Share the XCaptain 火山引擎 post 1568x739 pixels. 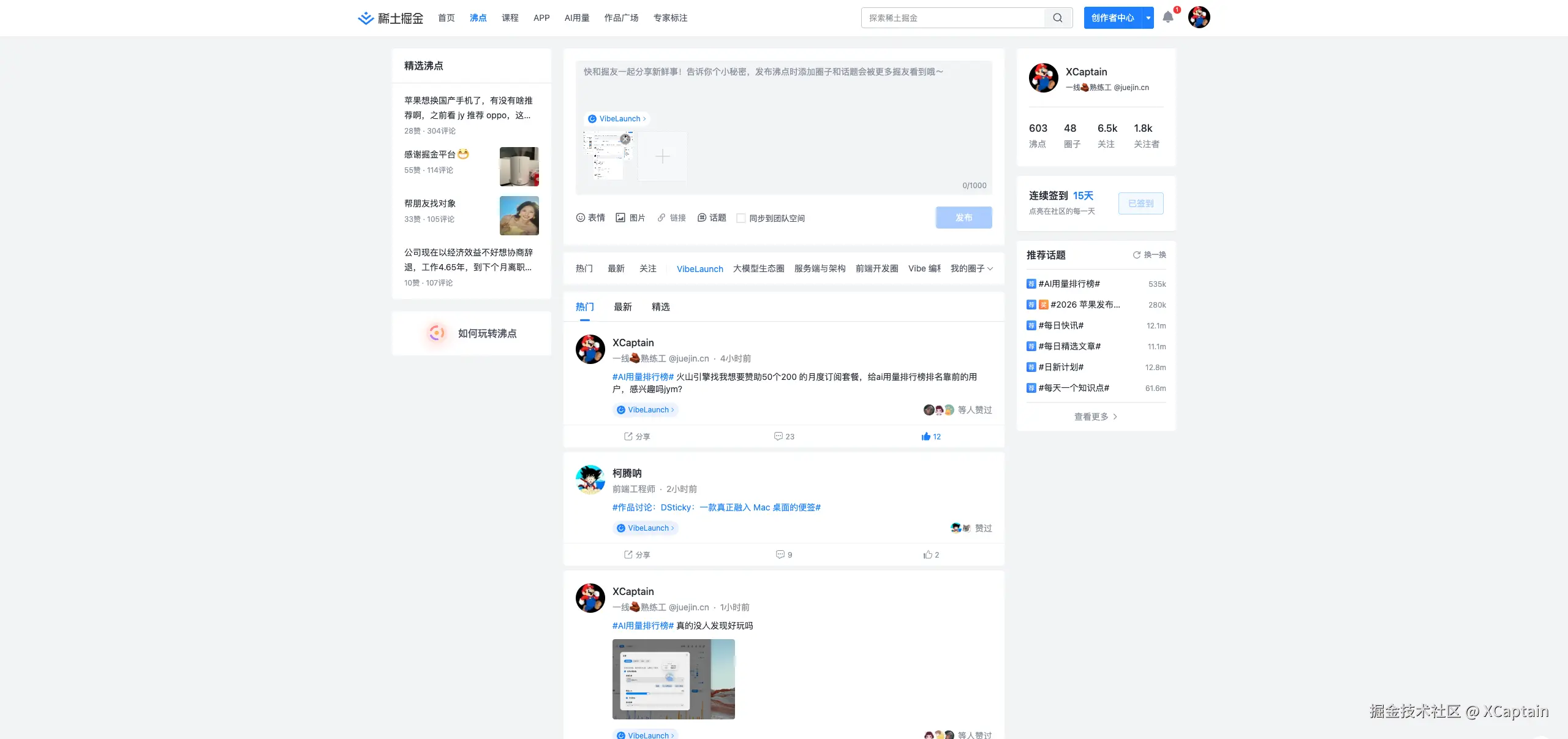click(637, 436)
